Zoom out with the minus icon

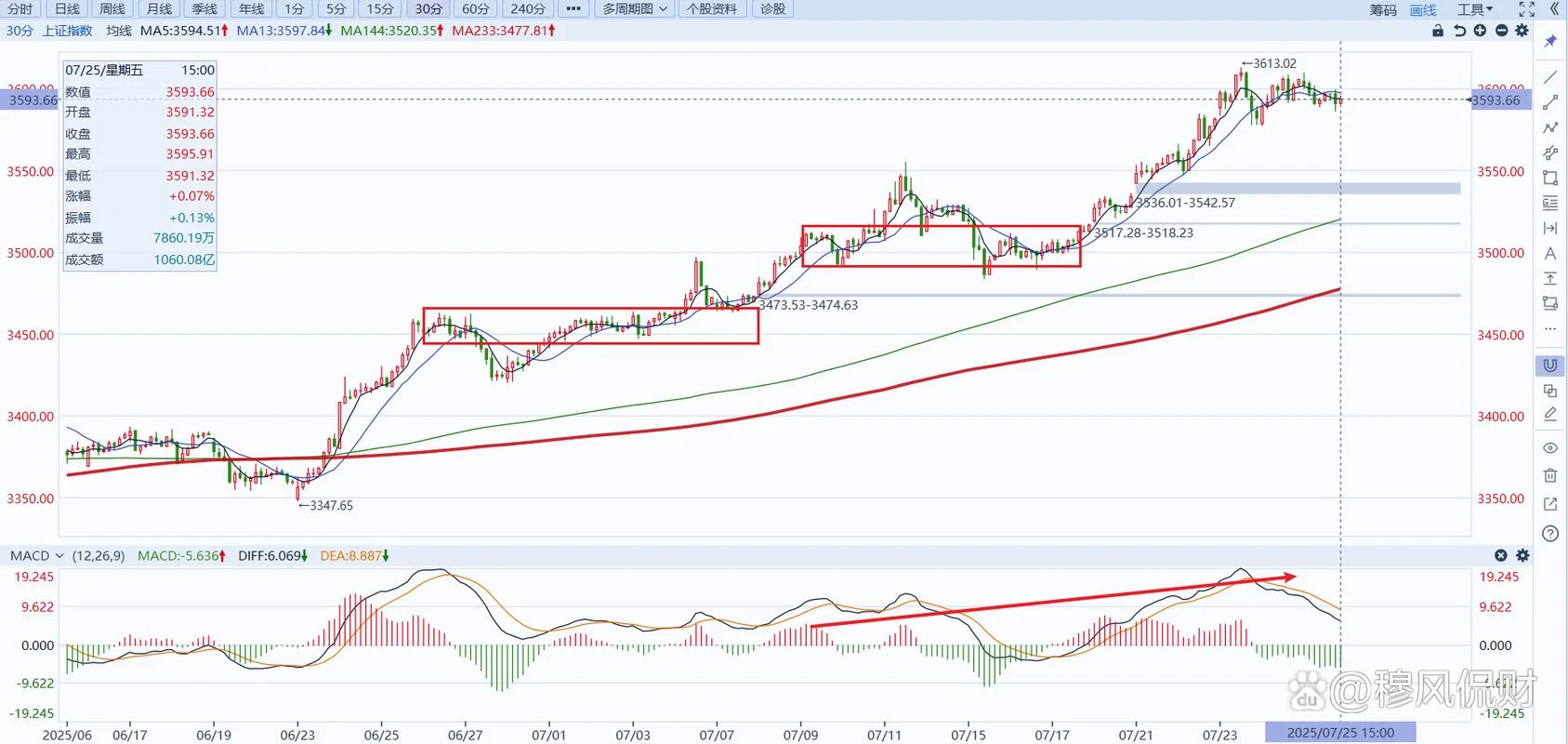coord(1501,31)
